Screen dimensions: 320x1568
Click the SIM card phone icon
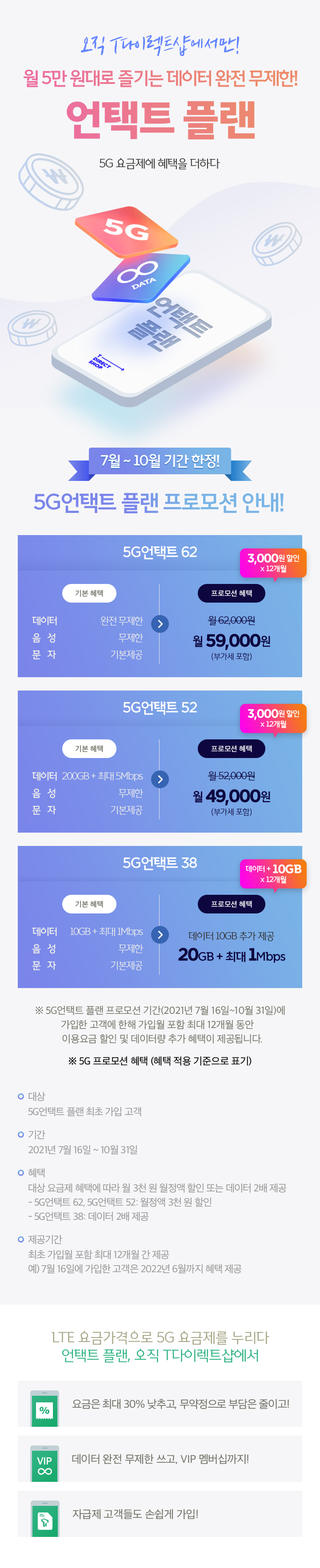[x=44, y=1519]
